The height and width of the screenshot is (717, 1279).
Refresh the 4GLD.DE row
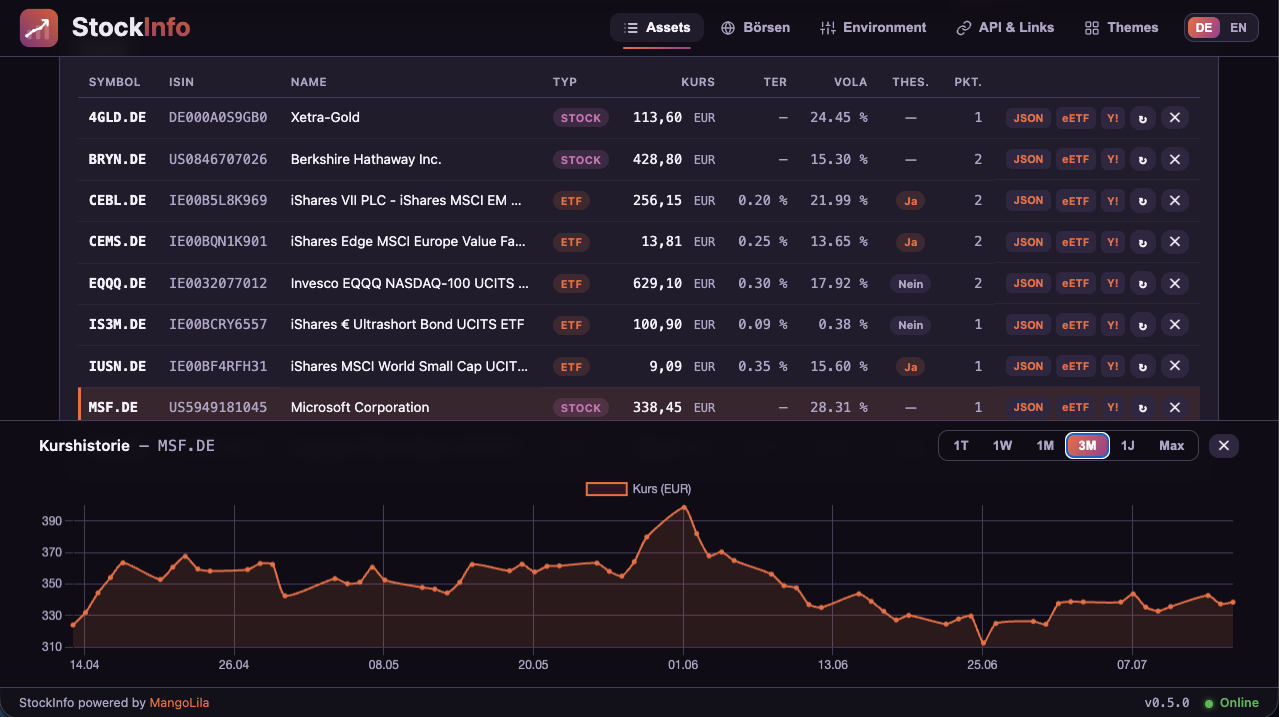point(1143,118)
